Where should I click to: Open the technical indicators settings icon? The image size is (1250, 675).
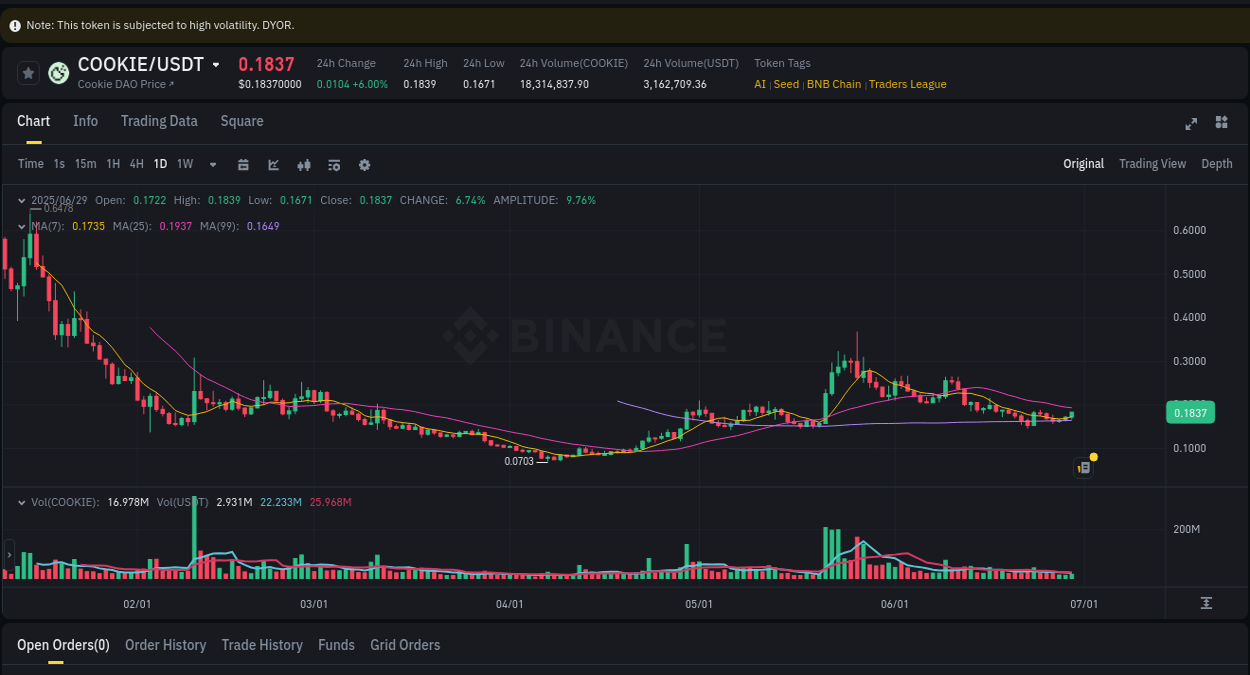point(334,164)
